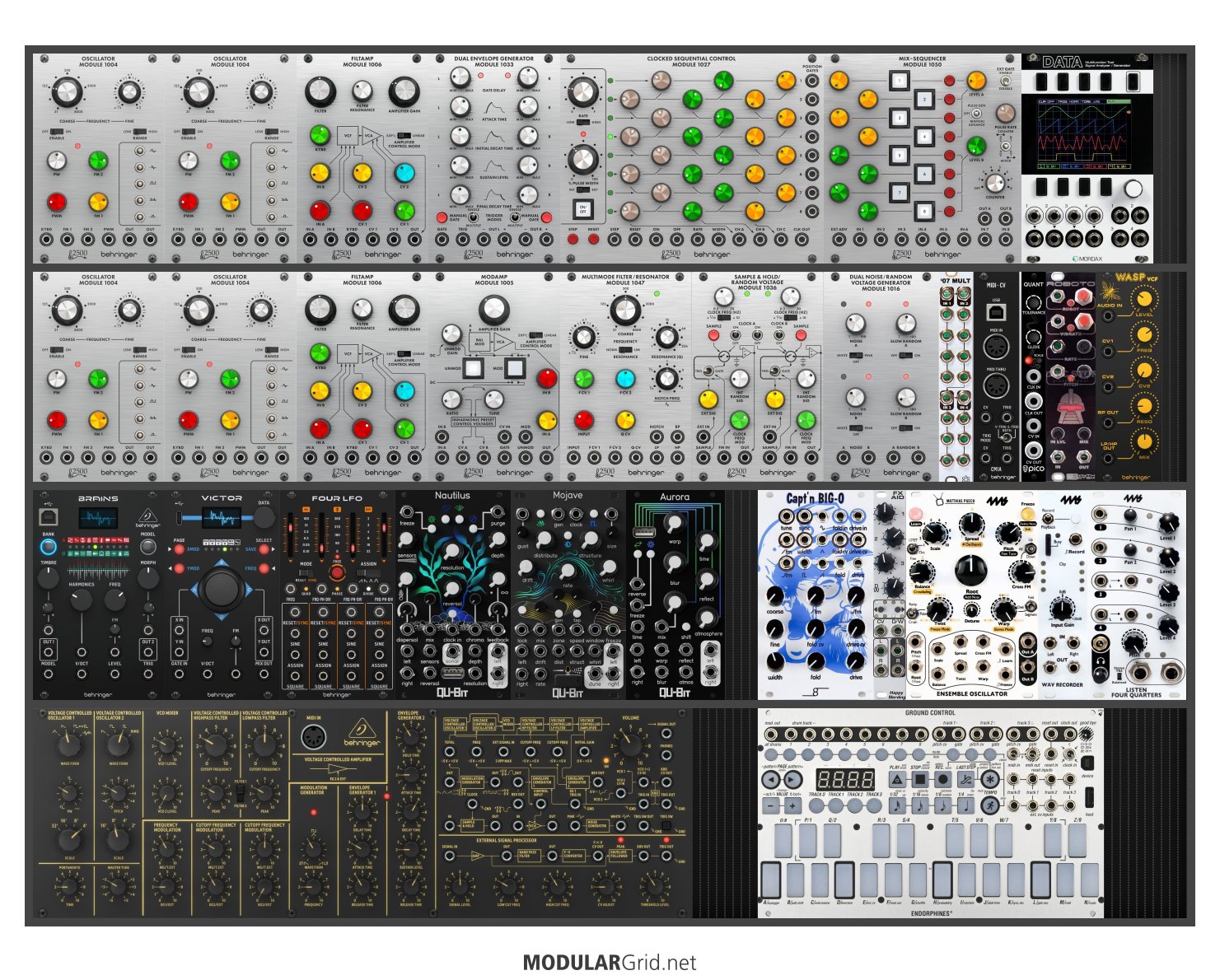
Task: Click the resolution knob on Nautilus
Action: tap(452, 549)
